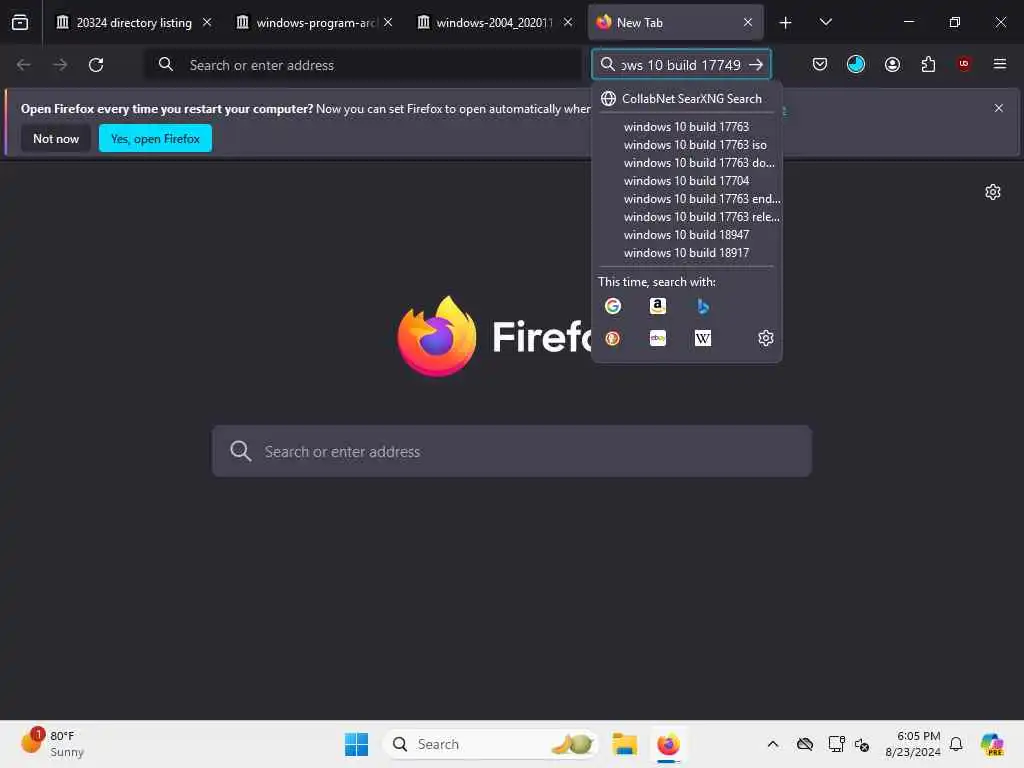Search this time with Wikipedia
The width and height of the screenshot is (1024, 768).
coord(703,338)
